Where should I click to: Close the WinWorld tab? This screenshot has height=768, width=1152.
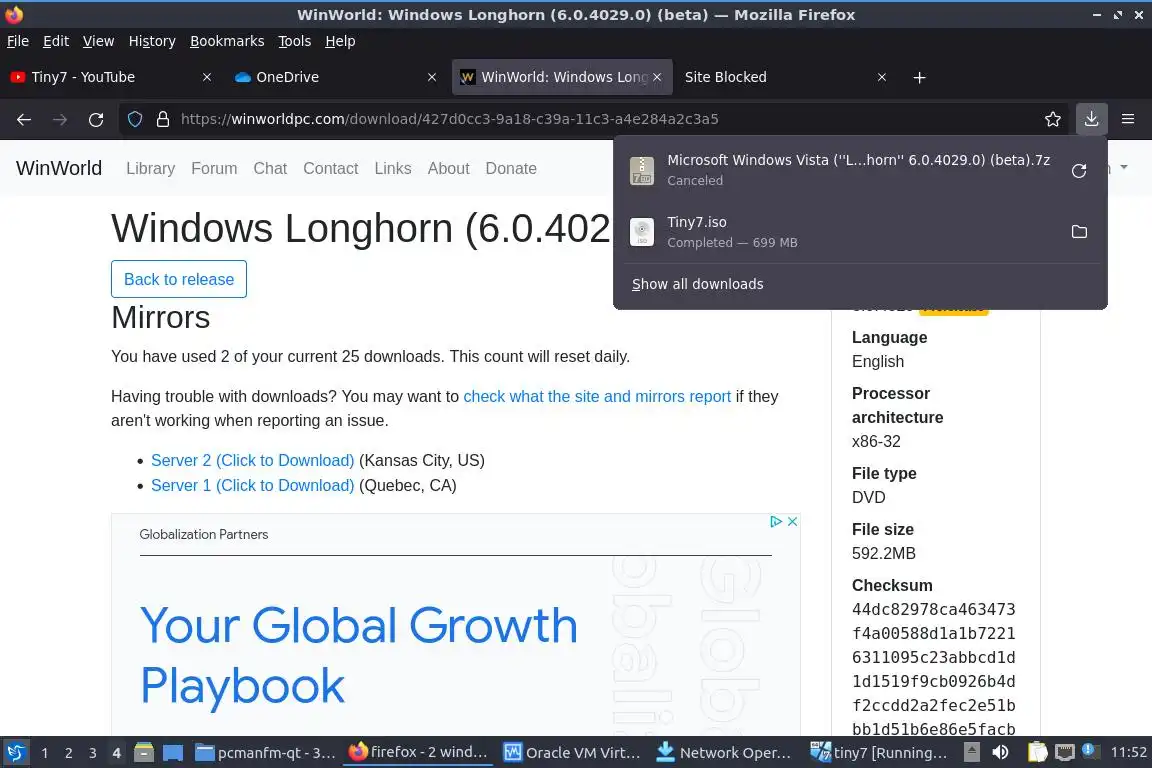coord(657,77)
